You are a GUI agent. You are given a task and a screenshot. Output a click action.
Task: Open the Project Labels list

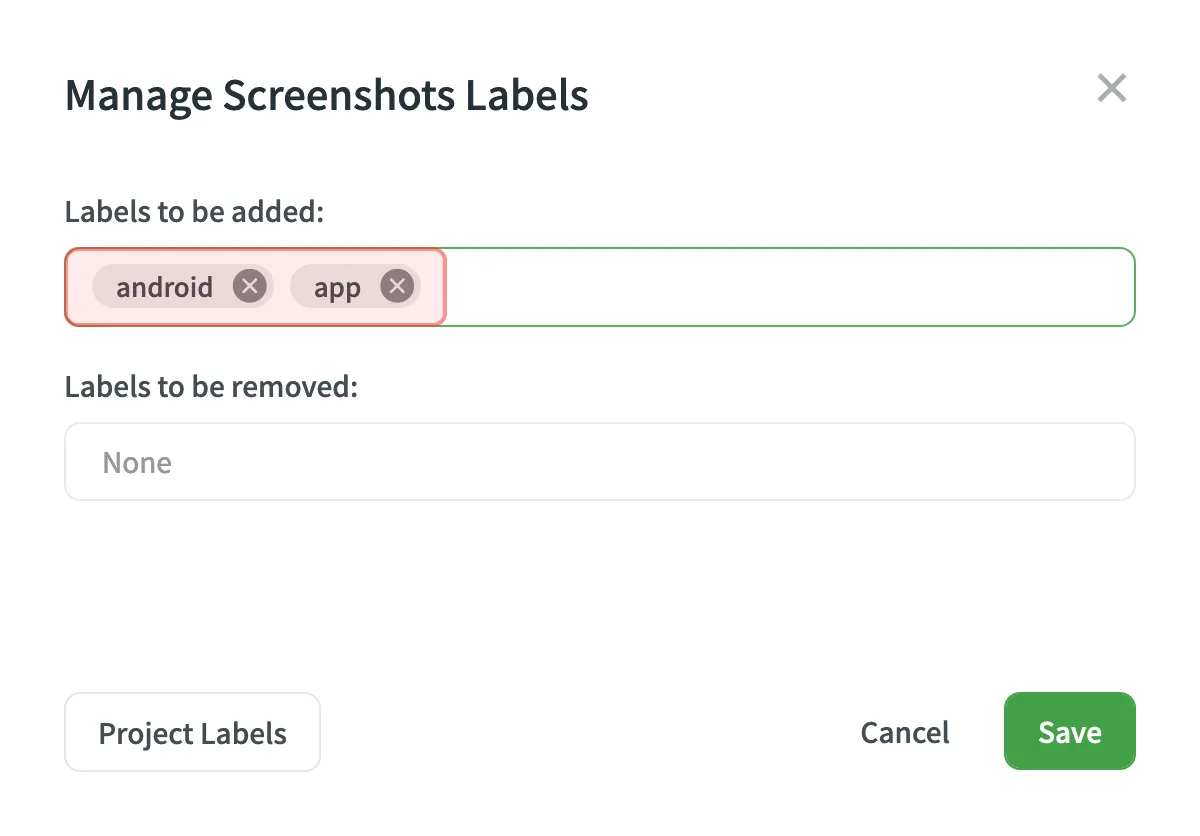click(192, 732)
